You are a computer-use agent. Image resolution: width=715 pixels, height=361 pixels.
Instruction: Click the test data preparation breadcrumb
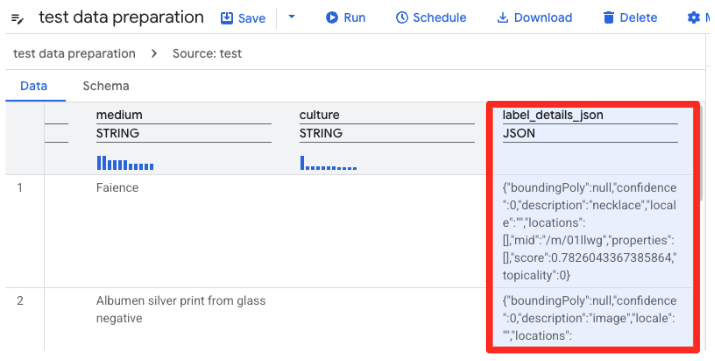74,54
